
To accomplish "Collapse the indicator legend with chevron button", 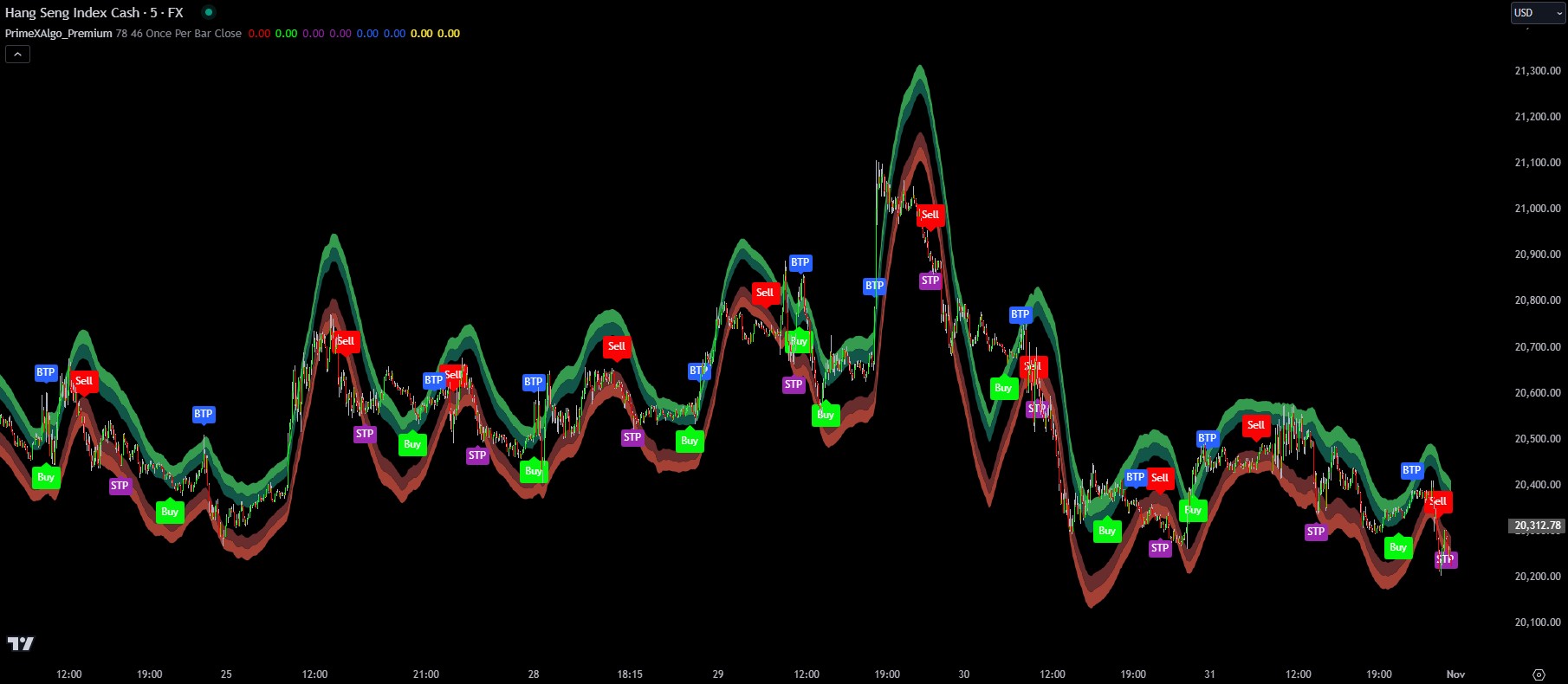I will [x=17, y=54].
